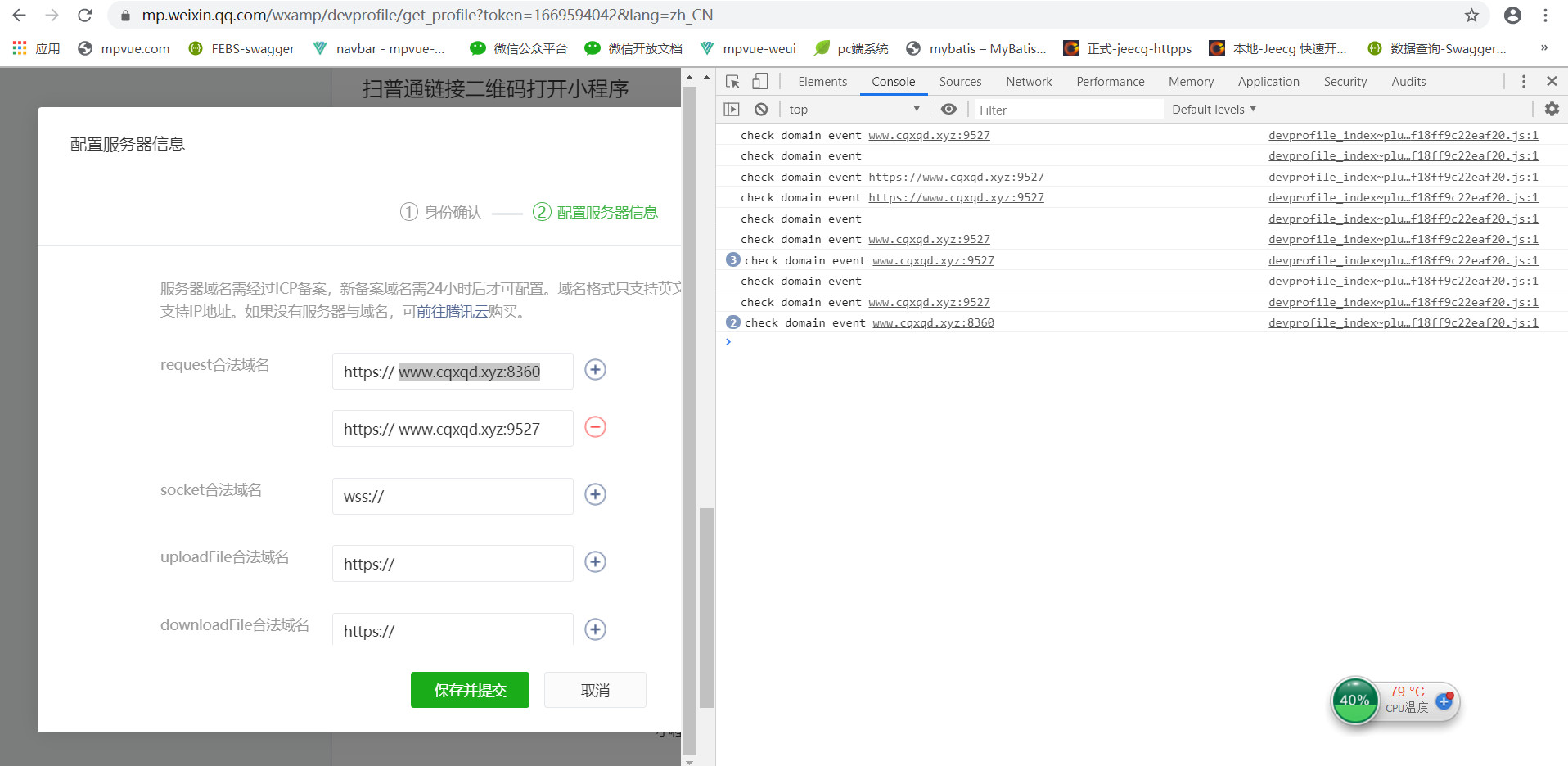Open the 微信公众平台 bookmark
The height and width of the screenshot is (766, 1568).
pyautogui.click(x=519, y=48)
